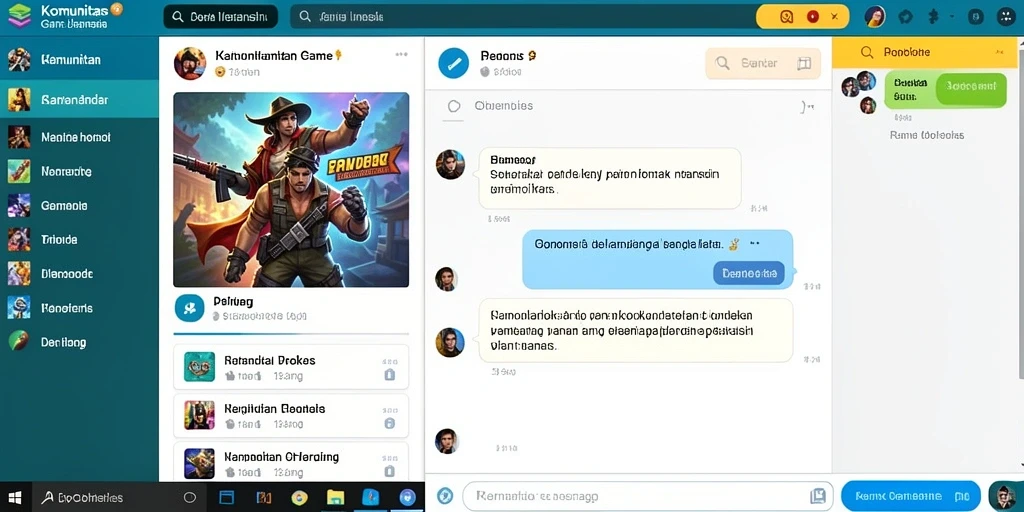Click the orange icon in yellow pill
Screen dimensions: 1024x512
pyautogui.click(x=786, y=17)
